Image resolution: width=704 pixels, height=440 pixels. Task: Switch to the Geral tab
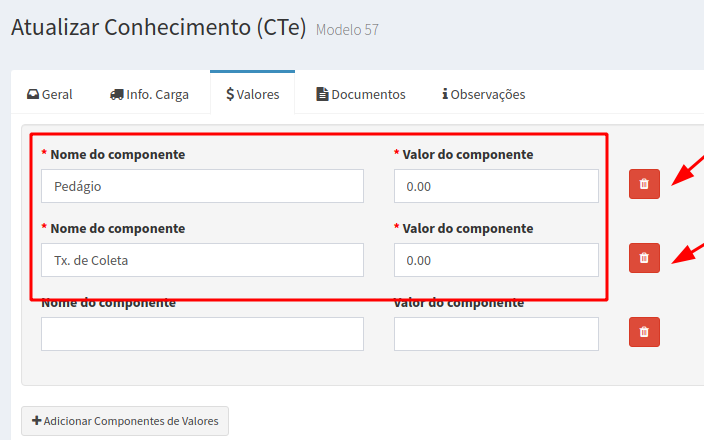50,95
